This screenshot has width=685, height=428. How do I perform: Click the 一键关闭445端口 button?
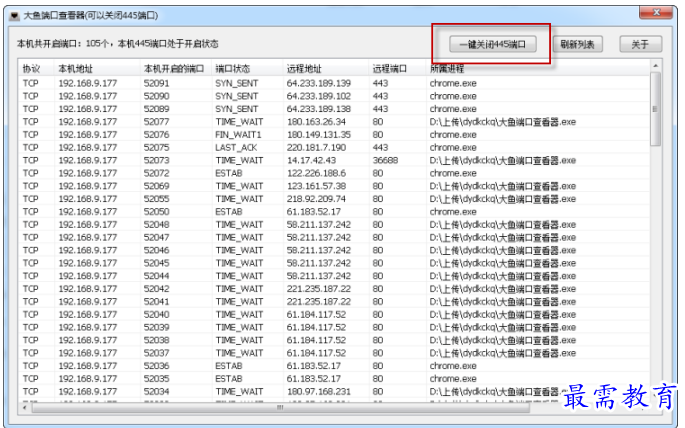[490, 45]
